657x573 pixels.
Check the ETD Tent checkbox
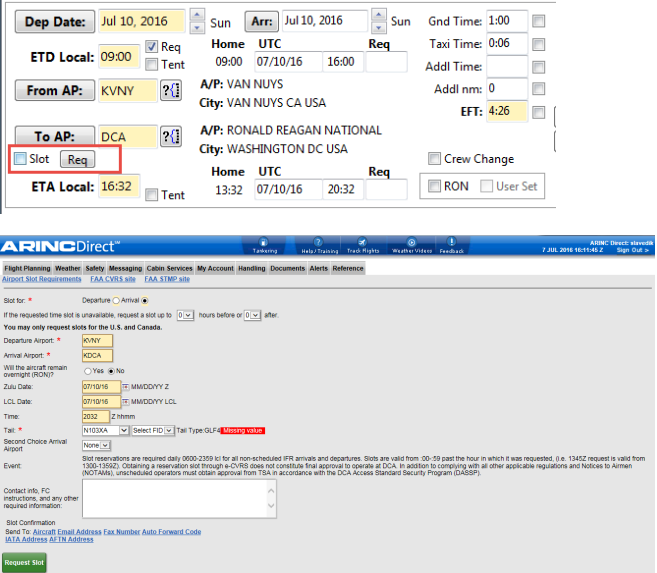click(152, 65)
